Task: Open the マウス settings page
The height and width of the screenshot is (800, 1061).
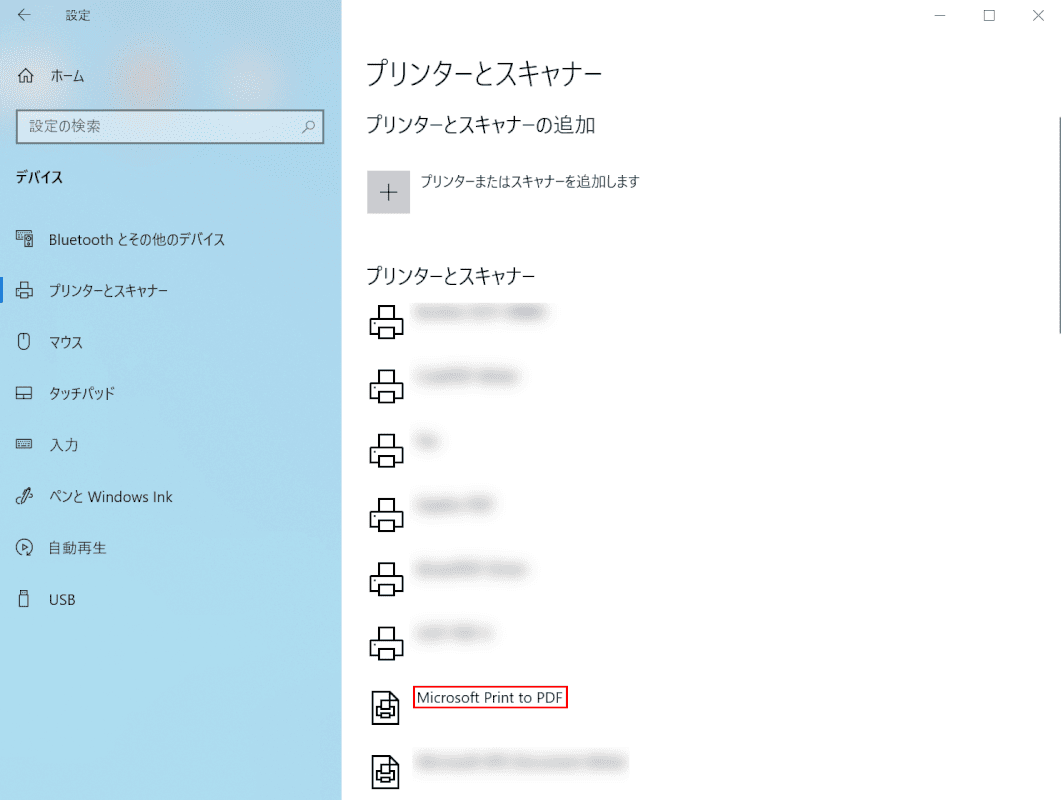Action: 66,342
